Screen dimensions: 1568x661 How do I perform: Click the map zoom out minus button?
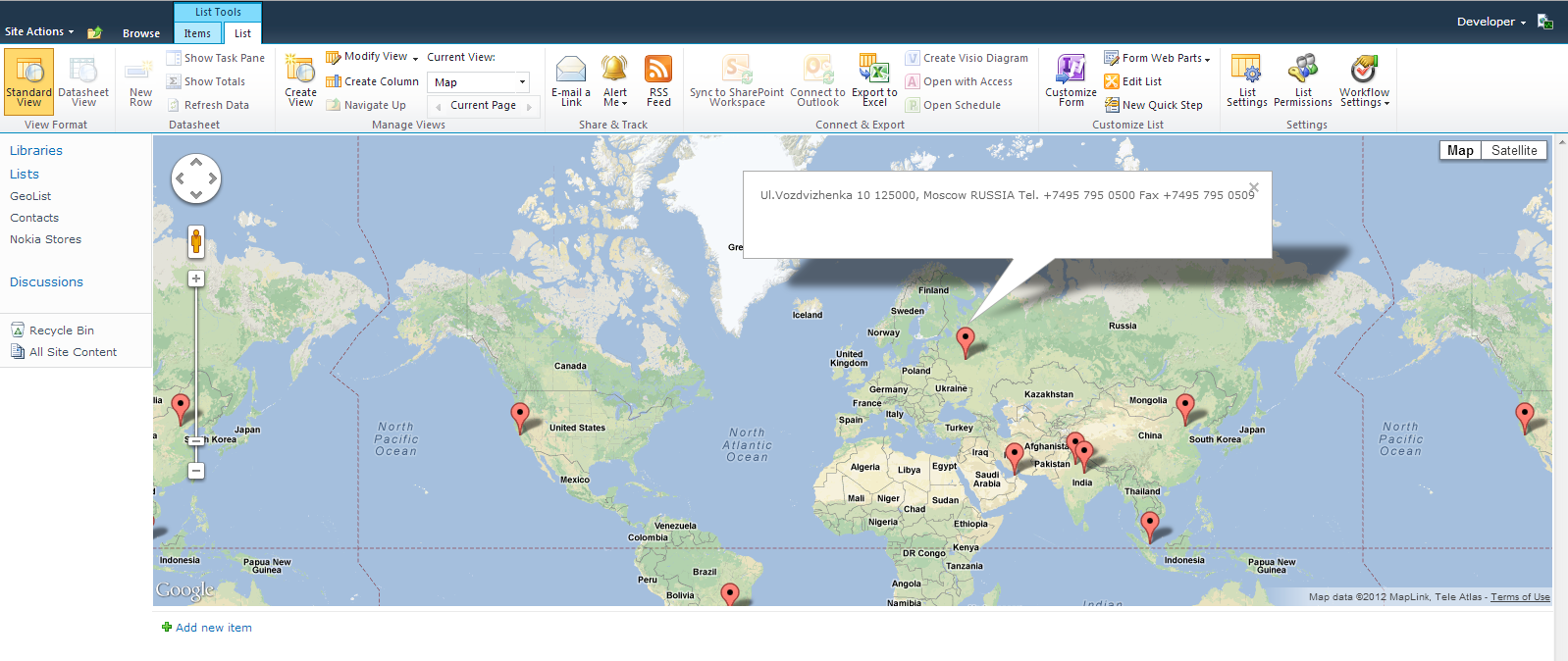click(196, 471)
